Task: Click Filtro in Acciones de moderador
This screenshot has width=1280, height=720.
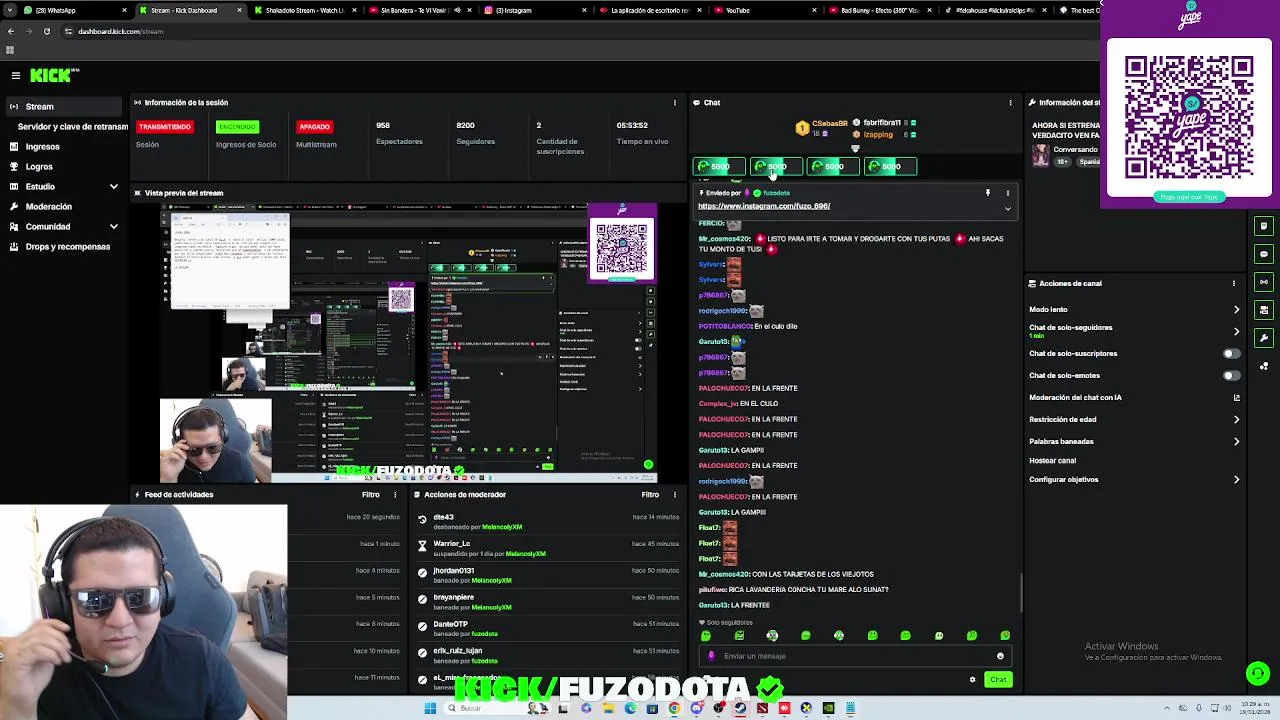Action: coord(650,494)
